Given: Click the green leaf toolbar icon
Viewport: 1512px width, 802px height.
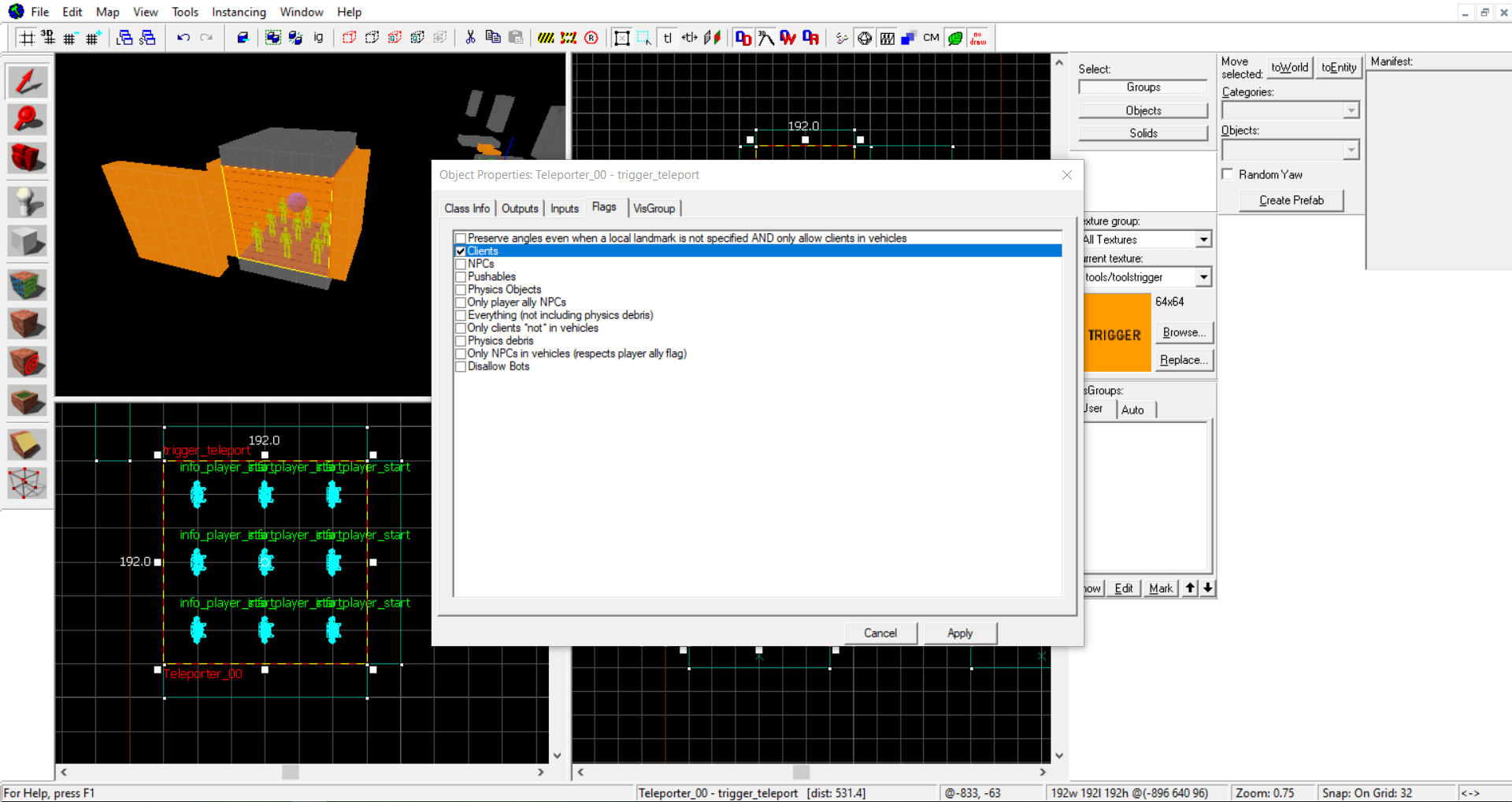Looking at the screenshot, I should (955, 38).
